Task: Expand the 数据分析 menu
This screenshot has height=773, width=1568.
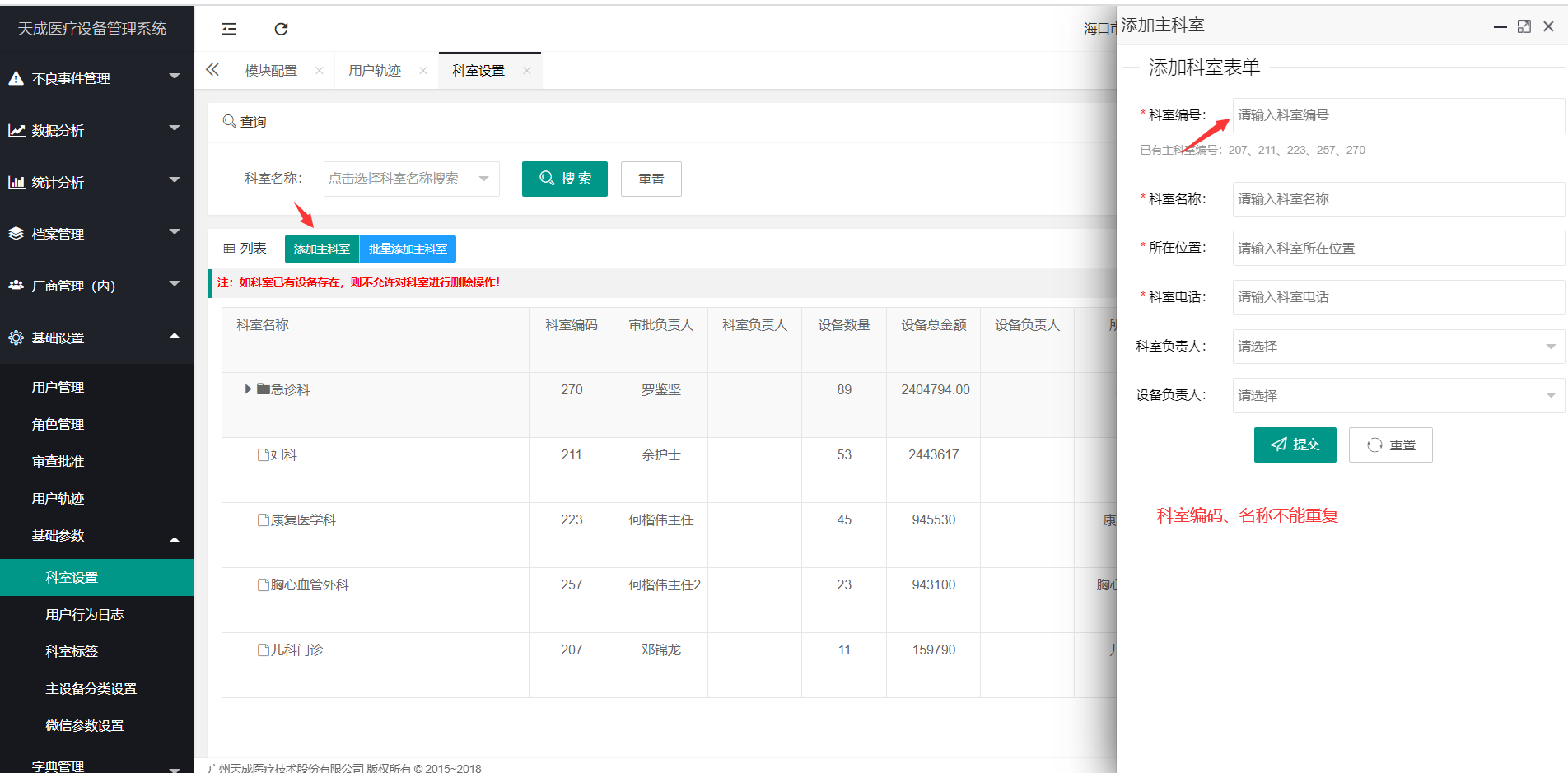Action: (175, 128)
